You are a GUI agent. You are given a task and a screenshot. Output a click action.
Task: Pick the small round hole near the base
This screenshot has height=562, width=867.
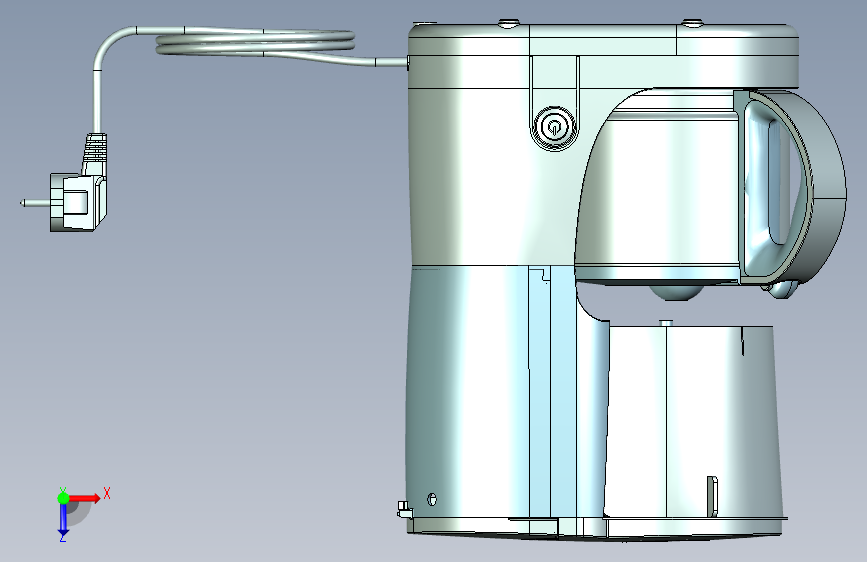click(432, 499)
